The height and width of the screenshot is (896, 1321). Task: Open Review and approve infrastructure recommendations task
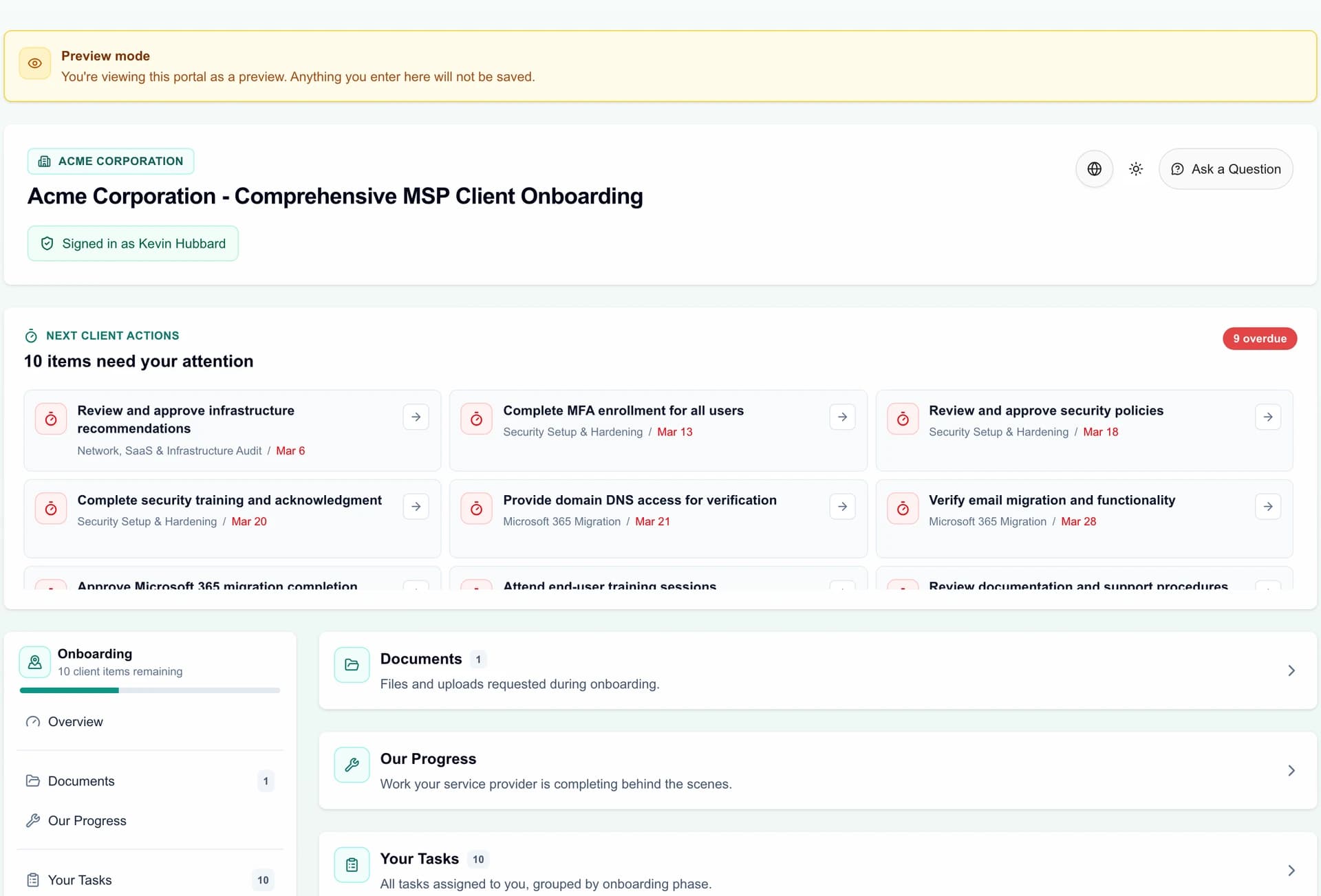click(232, 430)
